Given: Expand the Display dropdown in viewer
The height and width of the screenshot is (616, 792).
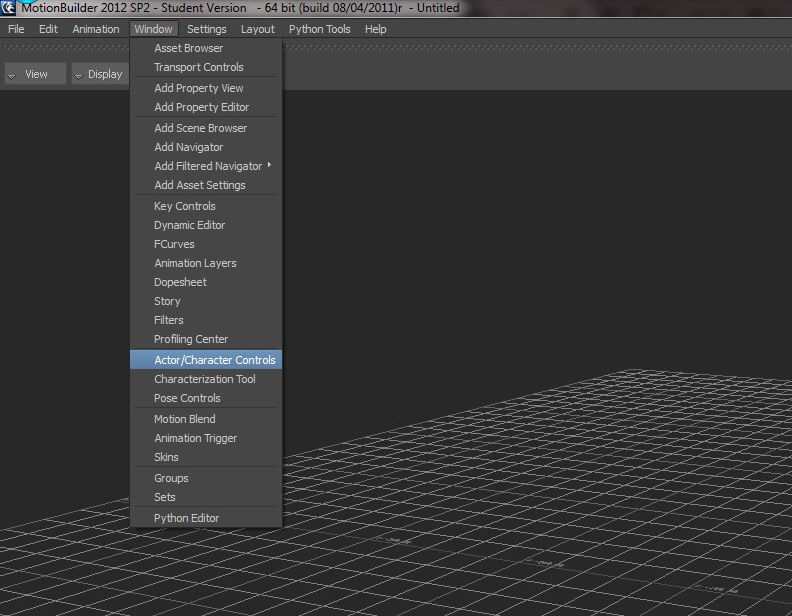Looking at the screenshot, I should [100, 74].
